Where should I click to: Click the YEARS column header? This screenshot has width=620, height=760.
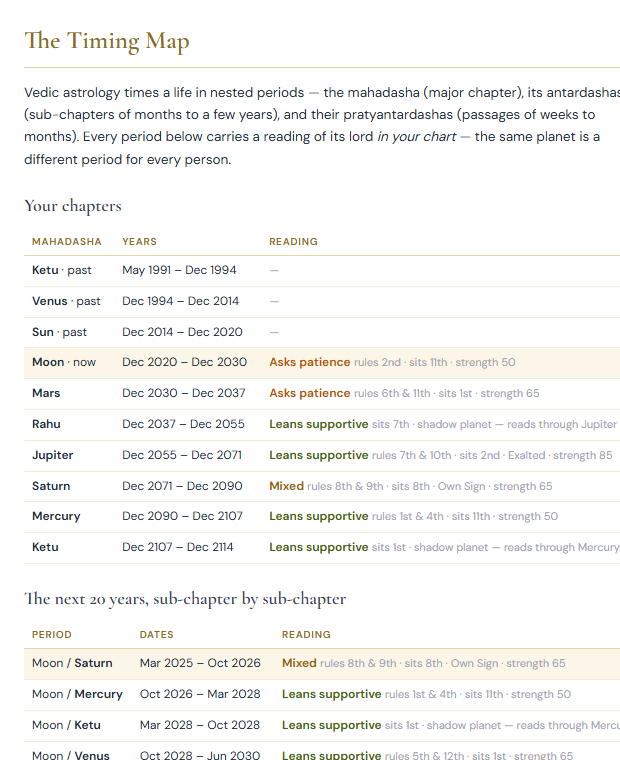(x=139, y=241)
